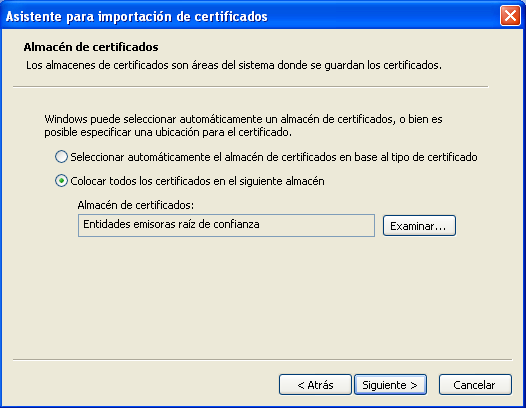Click the "Almacén de certificados:" field label
526x408 pixels.
tap(136, 205)
